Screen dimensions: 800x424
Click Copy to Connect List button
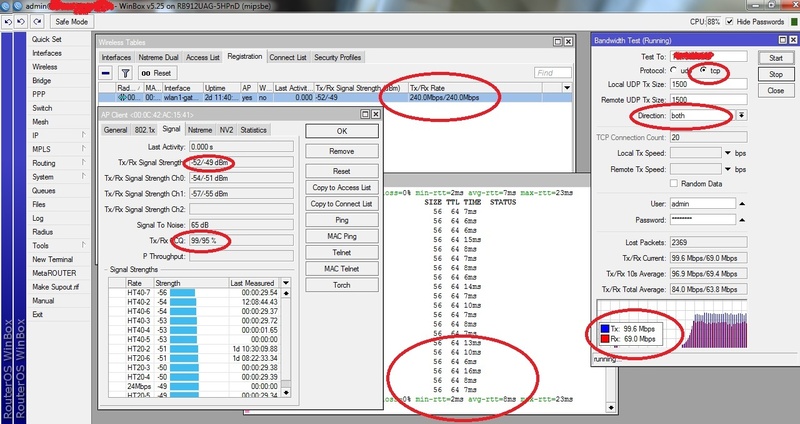[342, 204]
